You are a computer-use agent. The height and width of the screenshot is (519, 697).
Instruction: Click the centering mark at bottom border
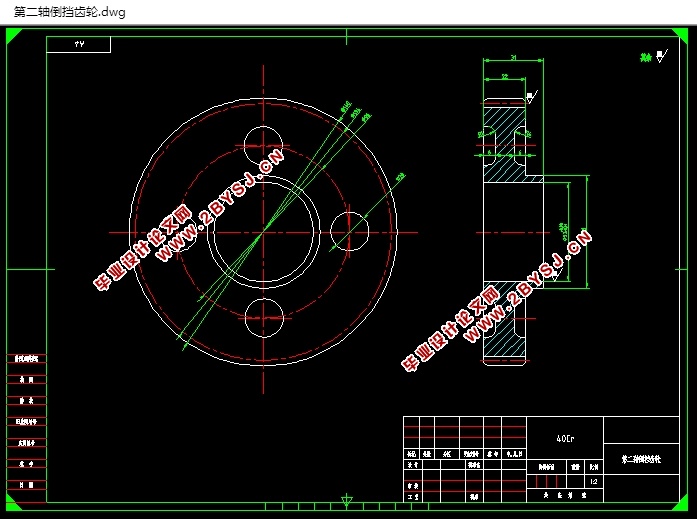347,501
